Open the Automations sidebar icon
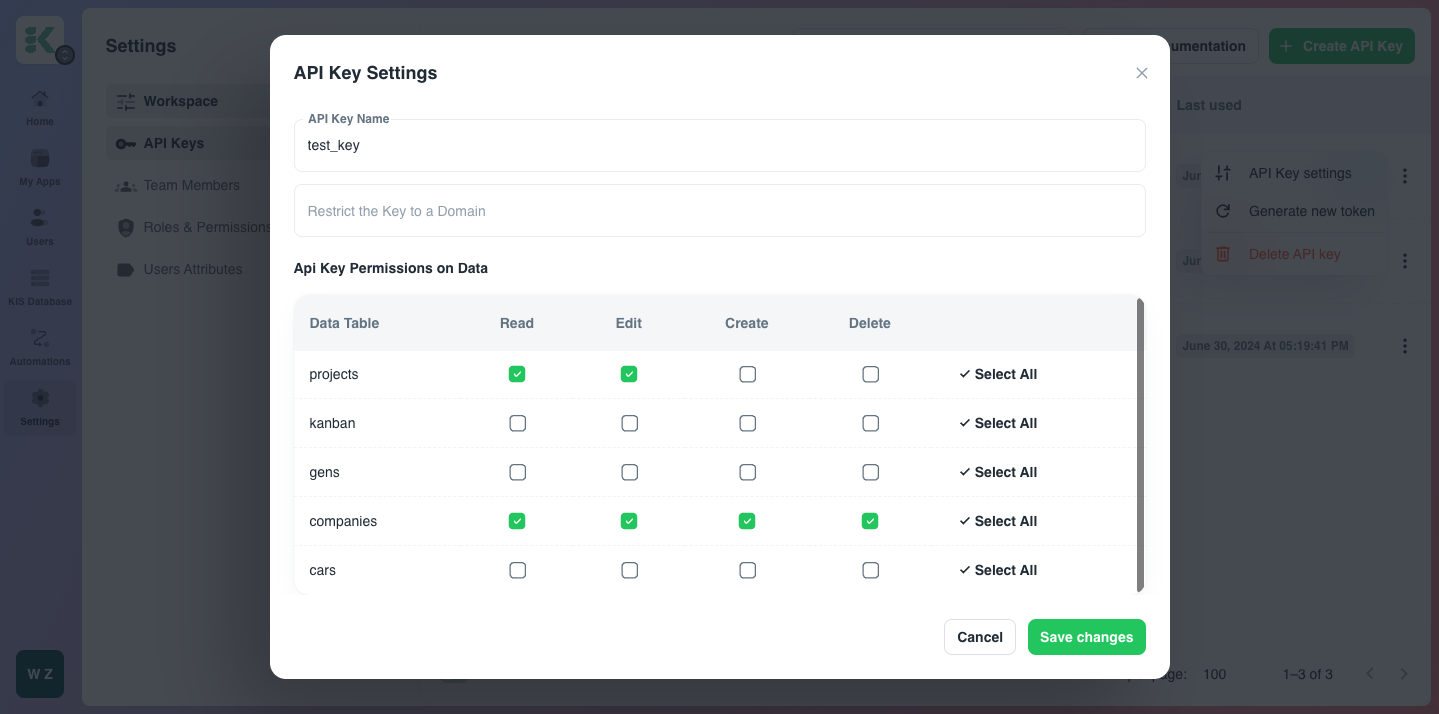The height and width of the screenshot is (714, 1439). [40, 339]
